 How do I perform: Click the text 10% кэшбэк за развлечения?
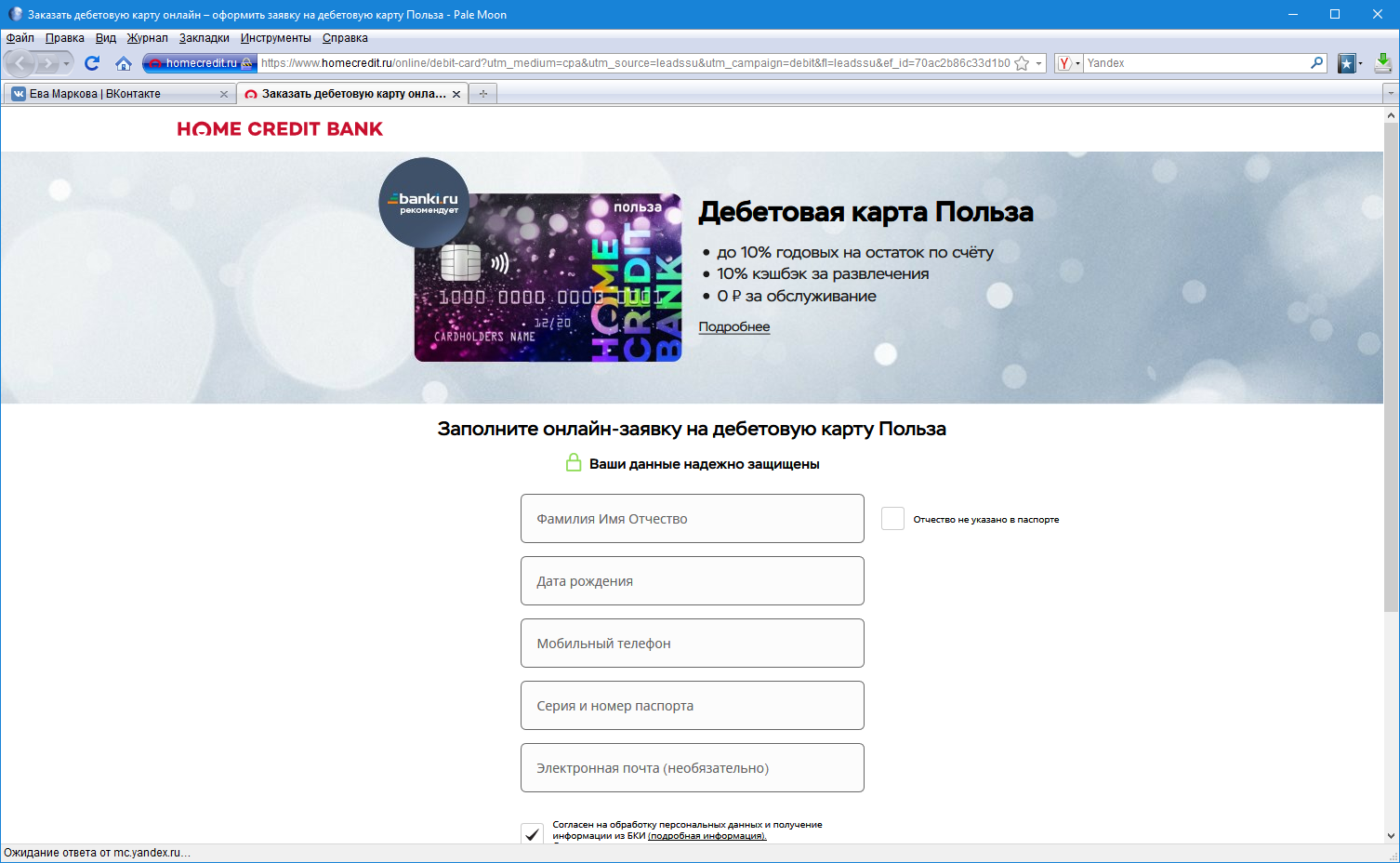point(823,274)
